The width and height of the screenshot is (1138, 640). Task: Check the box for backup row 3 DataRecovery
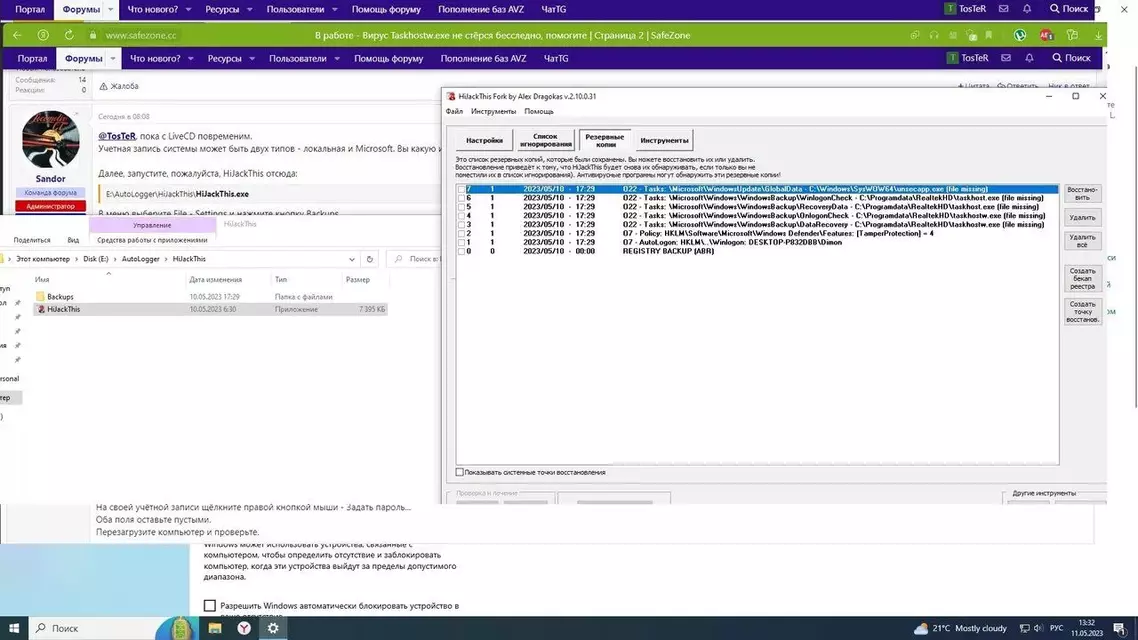point(461,224)
